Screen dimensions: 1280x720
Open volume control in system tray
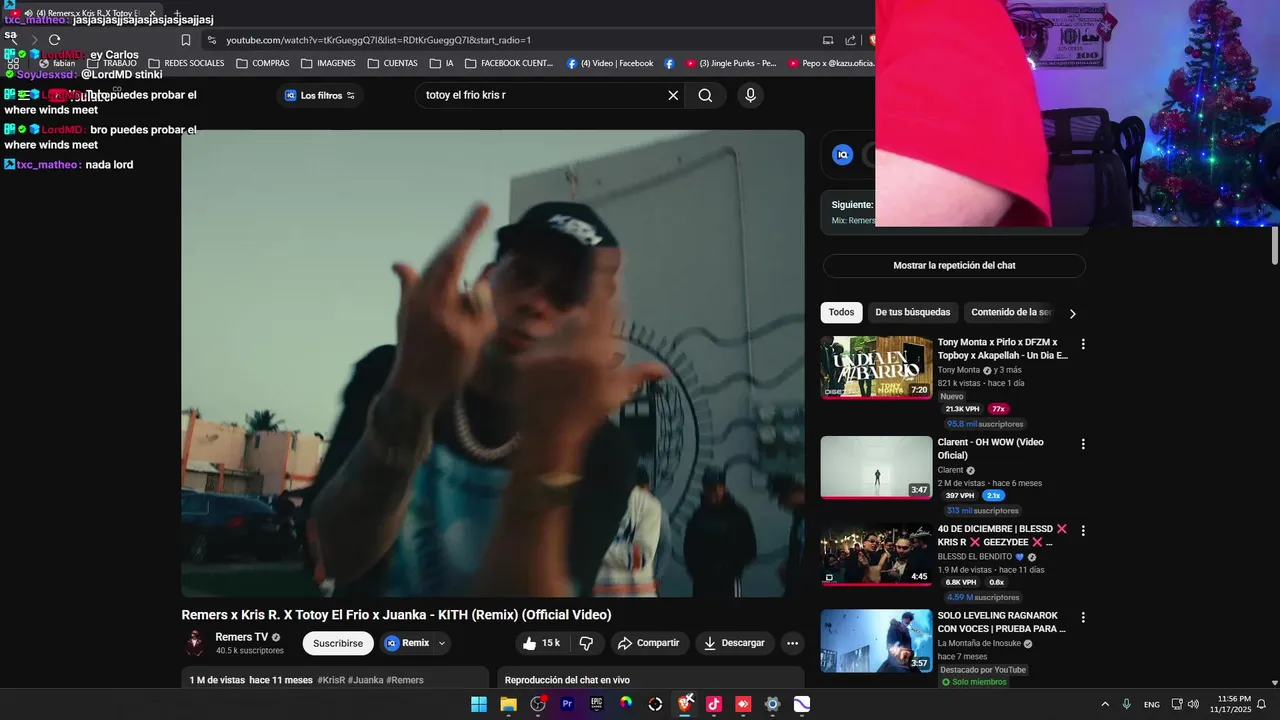1193,704
